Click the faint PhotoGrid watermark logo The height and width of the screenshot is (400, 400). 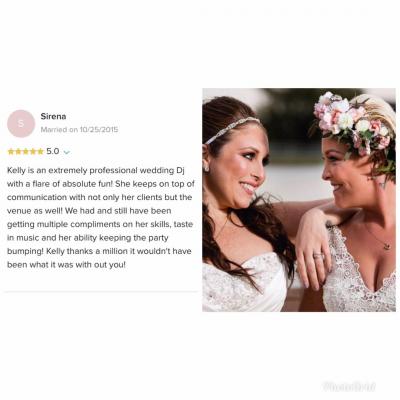tap(349, 386)
